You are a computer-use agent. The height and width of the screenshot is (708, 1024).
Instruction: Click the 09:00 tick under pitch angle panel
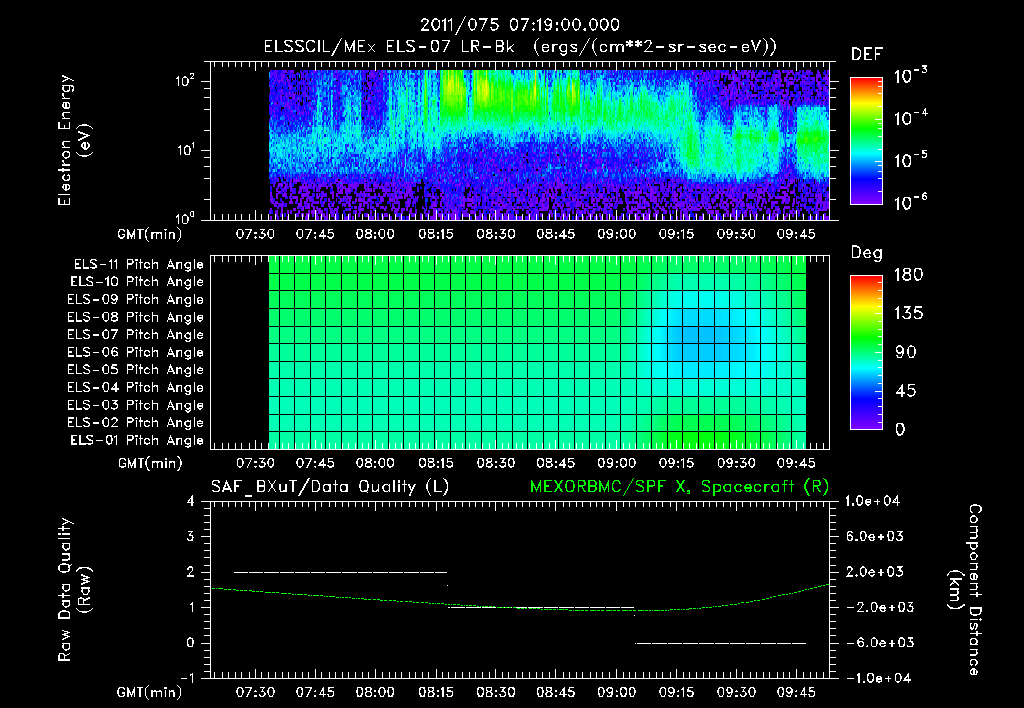(616, 463)
